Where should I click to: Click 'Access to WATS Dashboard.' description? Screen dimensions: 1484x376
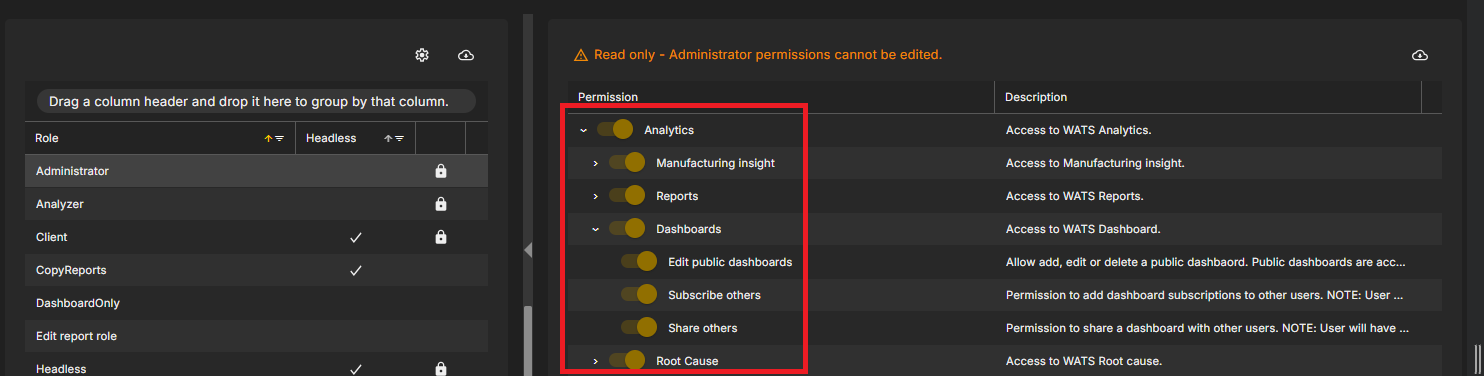[x=1083, y=229]
